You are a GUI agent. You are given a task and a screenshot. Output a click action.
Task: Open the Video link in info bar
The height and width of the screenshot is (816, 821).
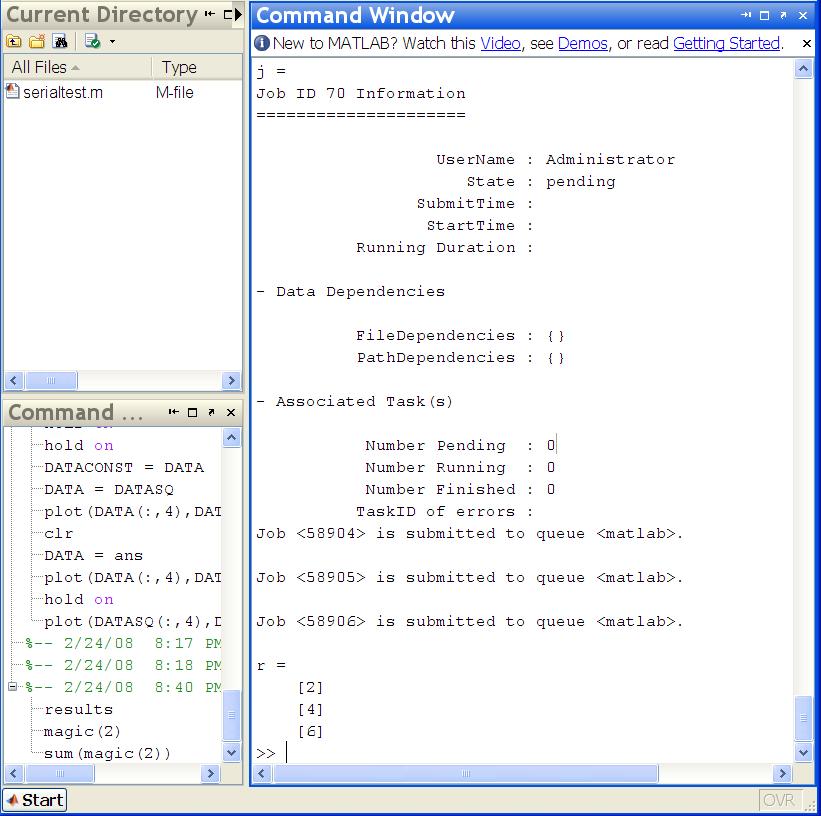tap(500, 44)
